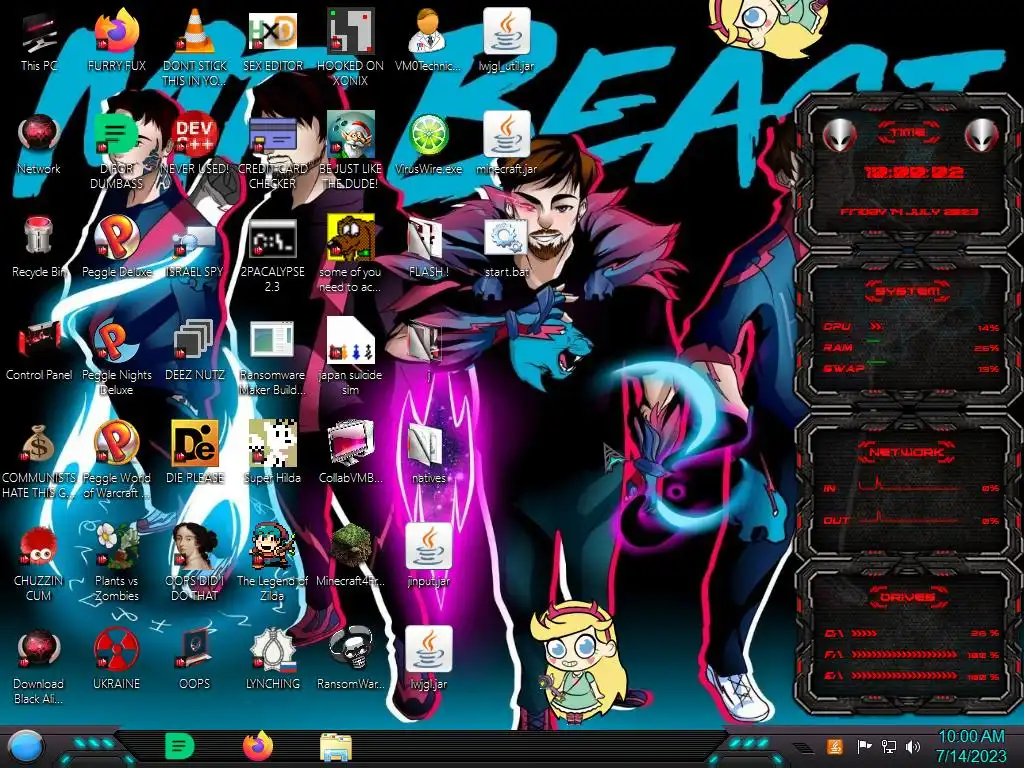Select the ISRAEL SPY shortcut
This screenshot has height=768, width=1024.
point(195,248)
